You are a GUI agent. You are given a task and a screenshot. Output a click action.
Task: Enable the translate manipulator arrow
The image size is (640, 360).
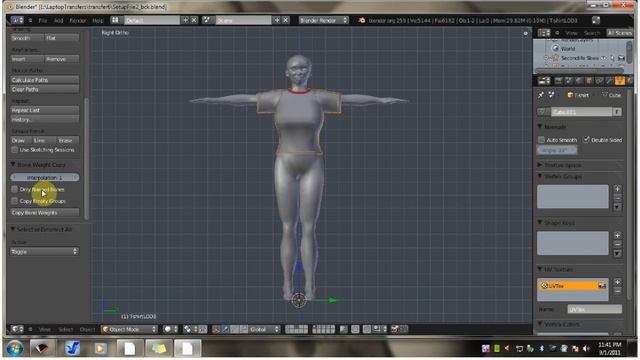225,329
